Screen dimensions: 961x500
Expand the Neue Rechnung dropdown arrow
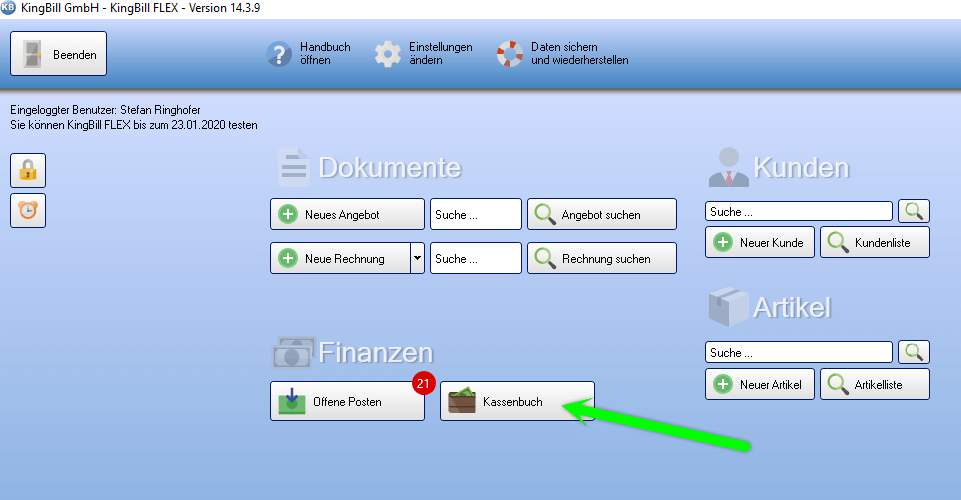(x=417, y=258)
